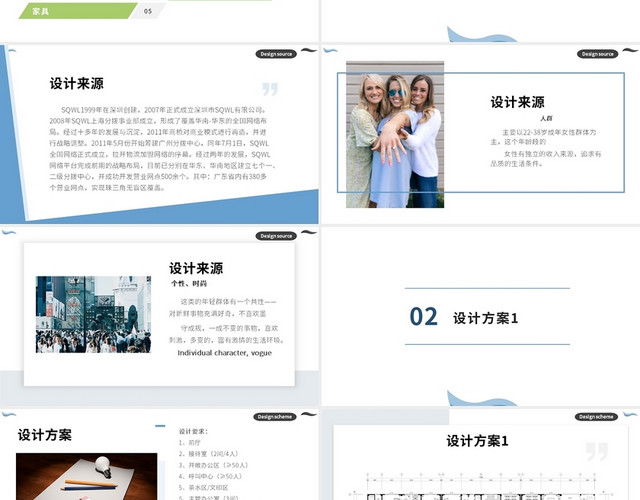
Task: Select the 设计来源 heading beside the women photo
Action: [x=518, y=102]
